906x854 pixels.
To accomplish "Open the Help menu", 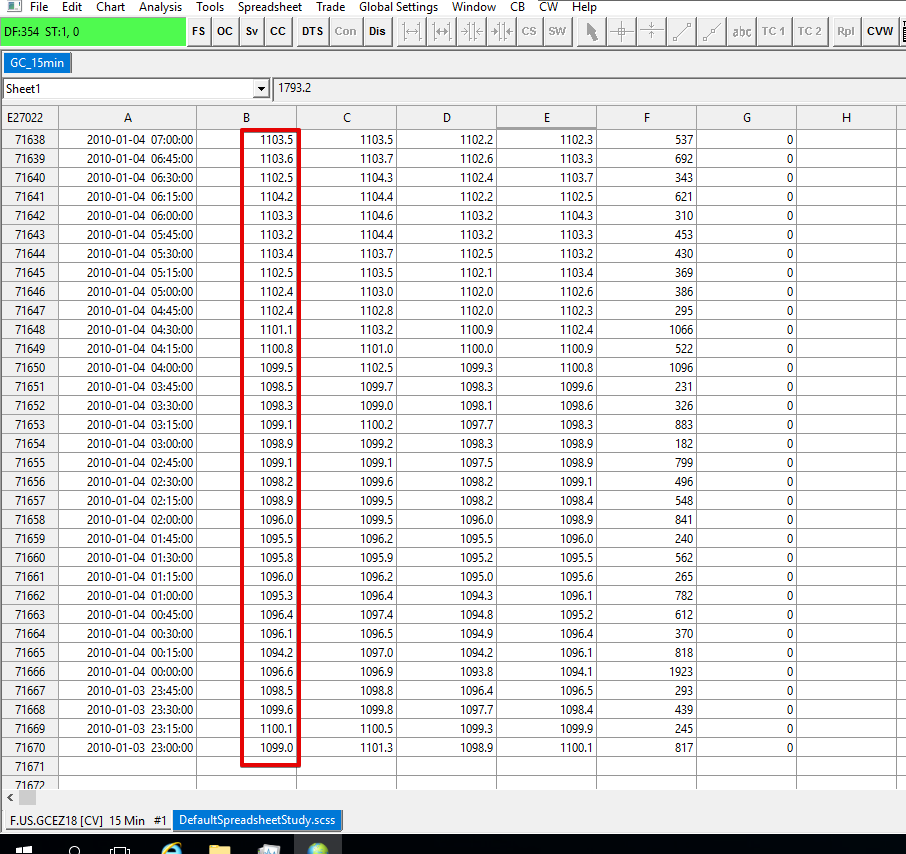I will pyautogui.click(x=584, y=7).
